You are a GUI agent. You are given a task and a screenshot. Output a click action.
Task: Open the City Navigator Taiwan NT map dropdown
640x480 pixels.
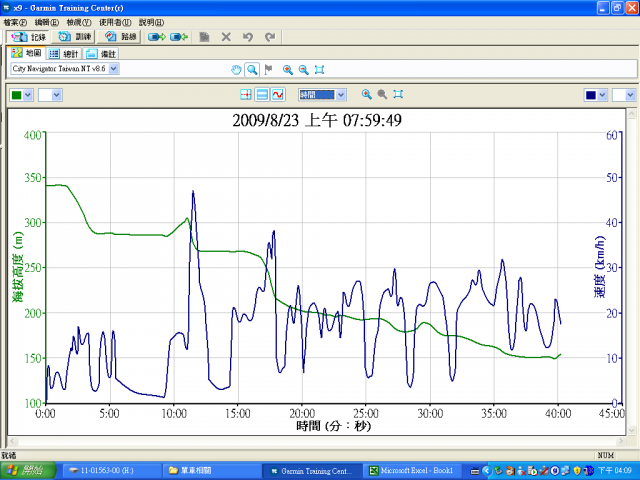point(114,69)
